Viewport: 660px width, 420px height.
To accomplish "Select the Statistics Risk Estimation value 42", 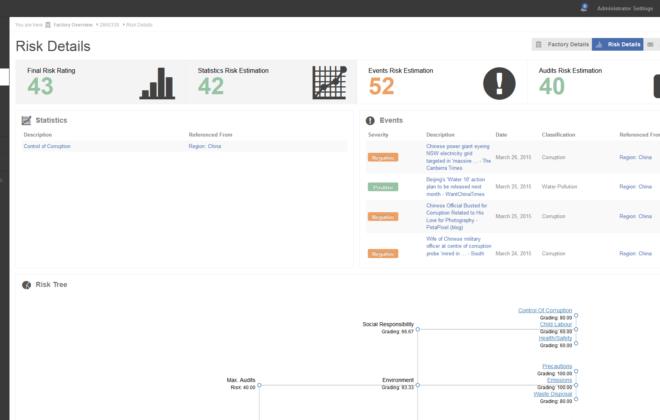I will pos(211,86).
